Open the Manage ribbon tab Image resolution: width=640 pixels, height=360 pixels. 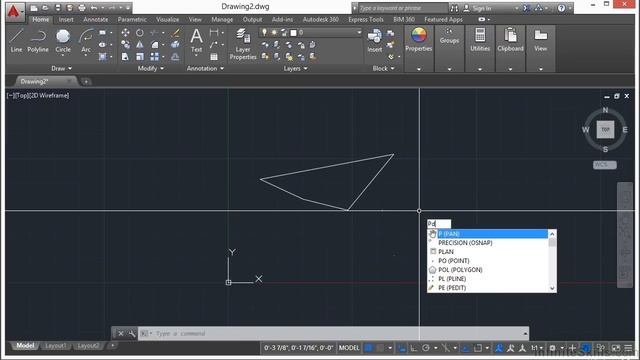coord(222,19)
